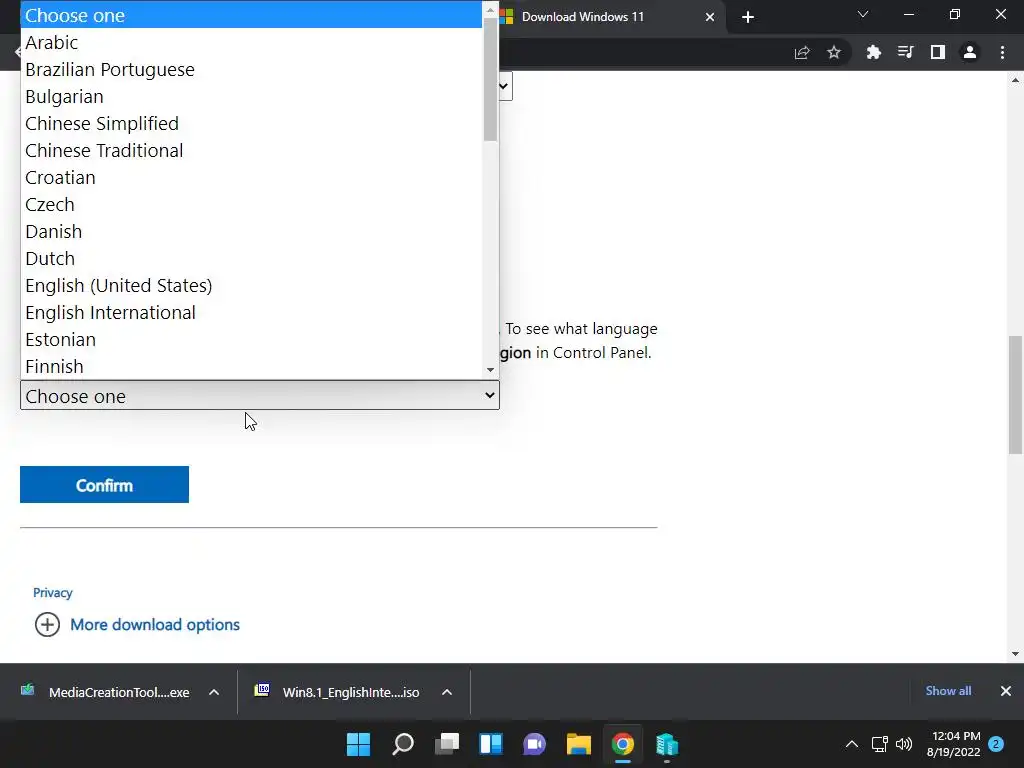Close the downloads bar
This screenshot has width=1024, height=768.
pos(1006,691)
